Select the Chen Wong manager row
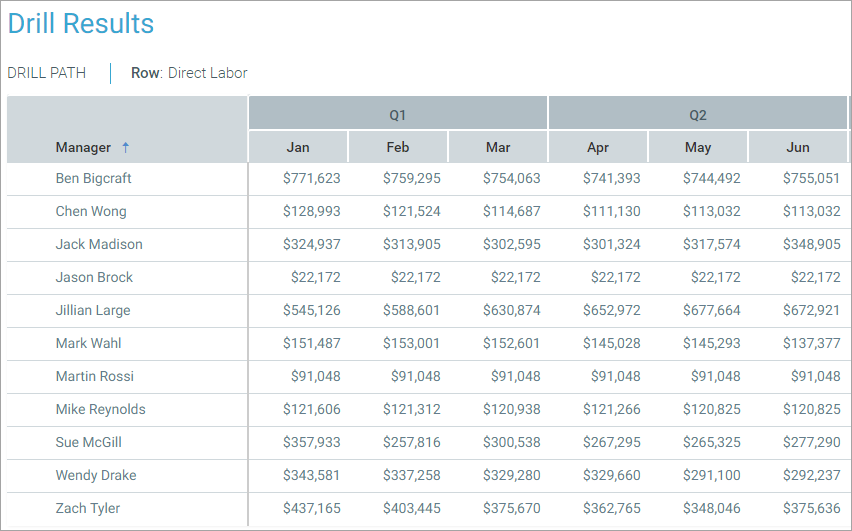The image size is (852, 531). click(x=91, y=211)
